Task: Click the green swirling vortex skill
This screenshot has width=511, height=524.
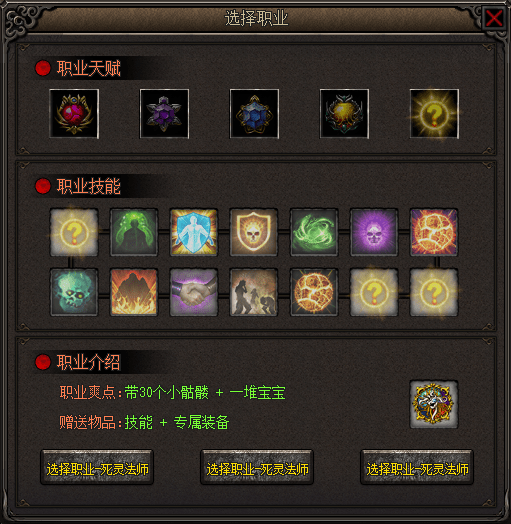Action: pos(314,232)
